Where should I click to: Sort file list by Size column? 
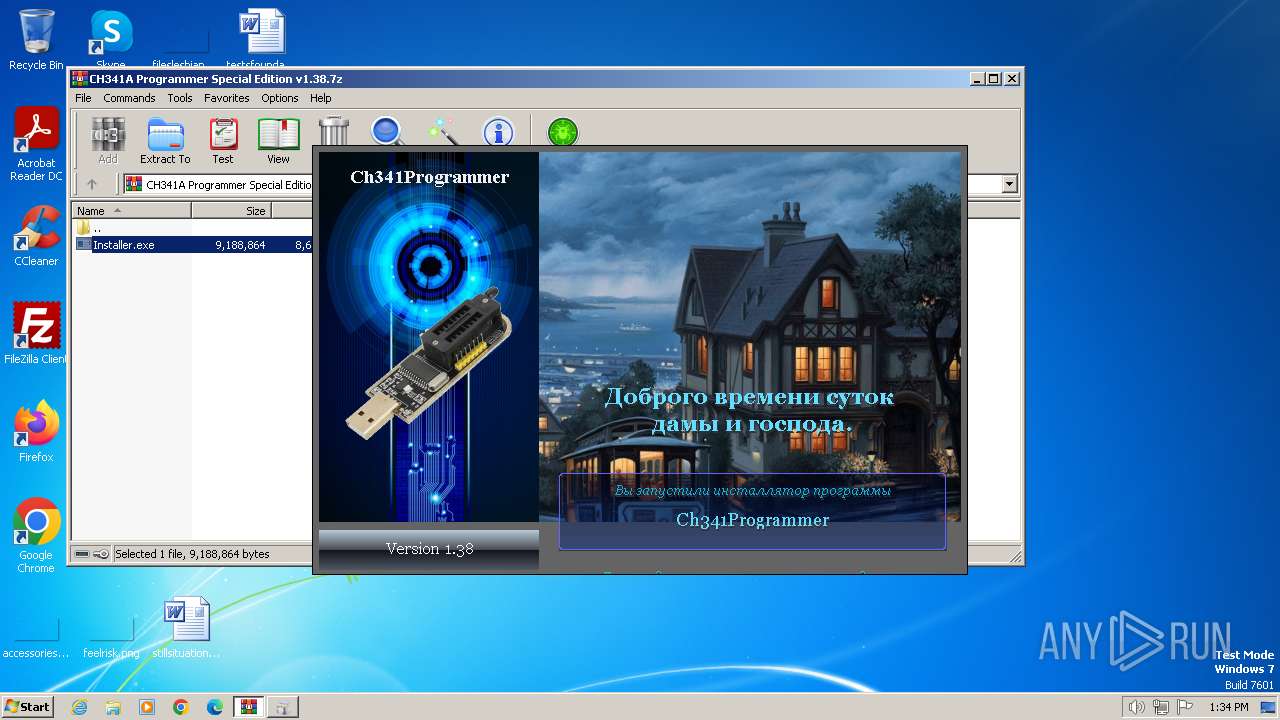[231, 211]
